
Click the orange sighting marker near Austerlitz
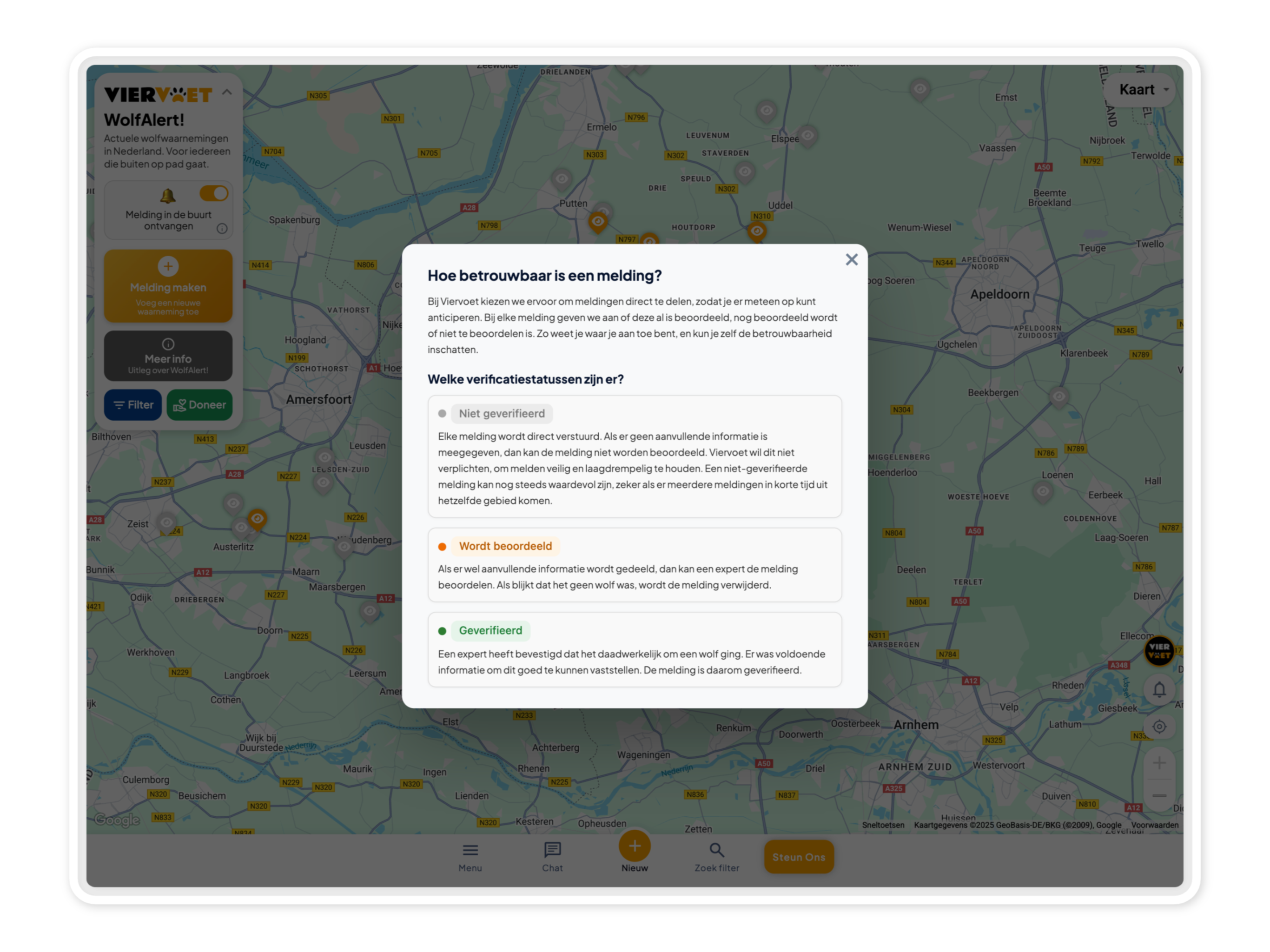tap(257, 519)
